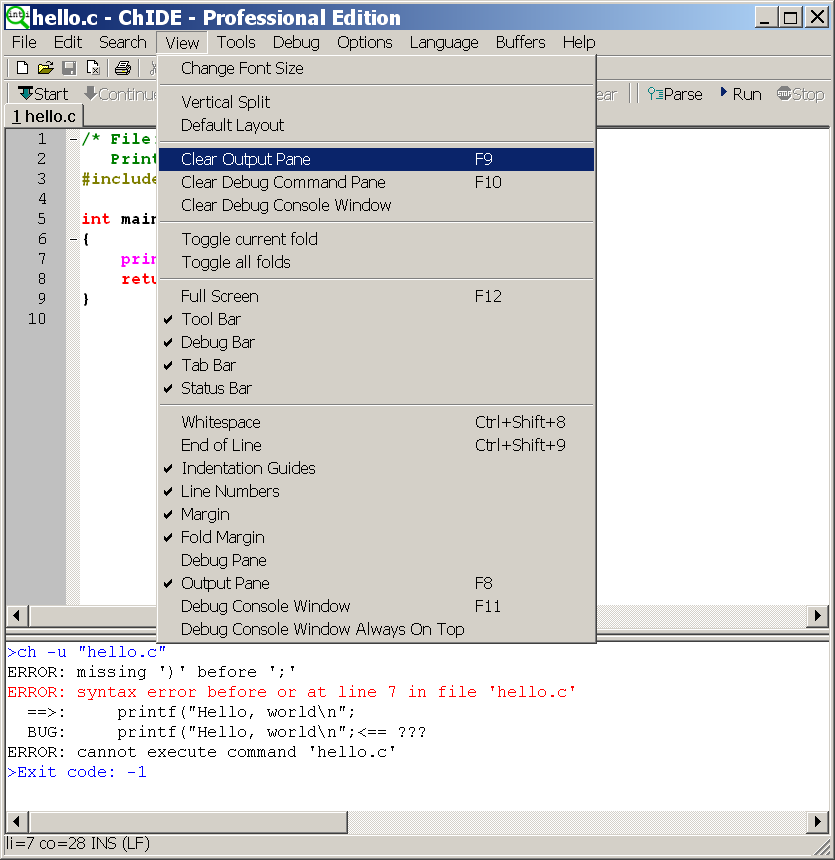Click the line number 10 in margin
This screenshot has width=835, height=860.
tap(37, 319)
